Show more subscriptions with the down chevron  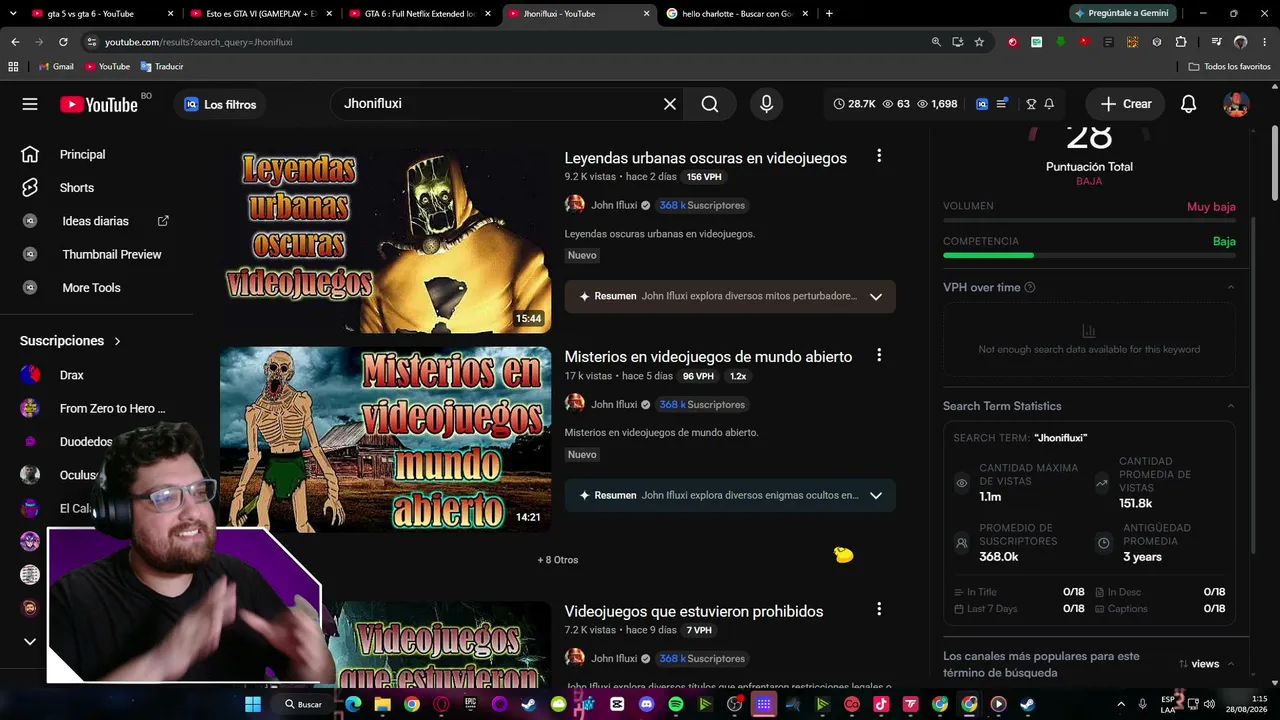pyautogui.click(x=30, y=641)
